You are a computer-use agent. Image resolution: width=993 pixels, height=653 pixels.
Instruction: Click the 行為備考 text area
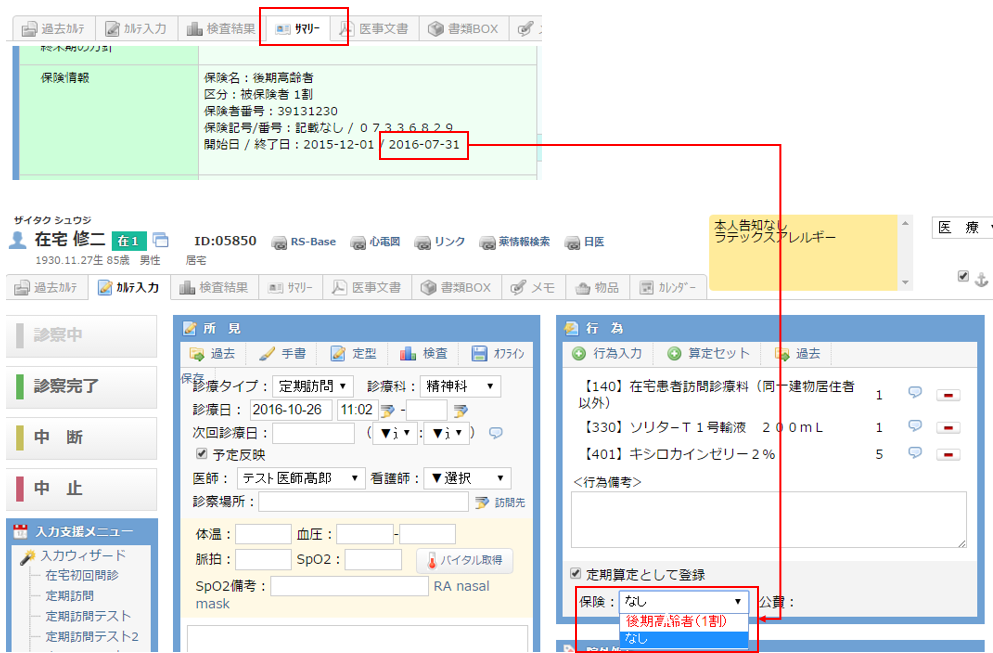(x=769, y=519)
